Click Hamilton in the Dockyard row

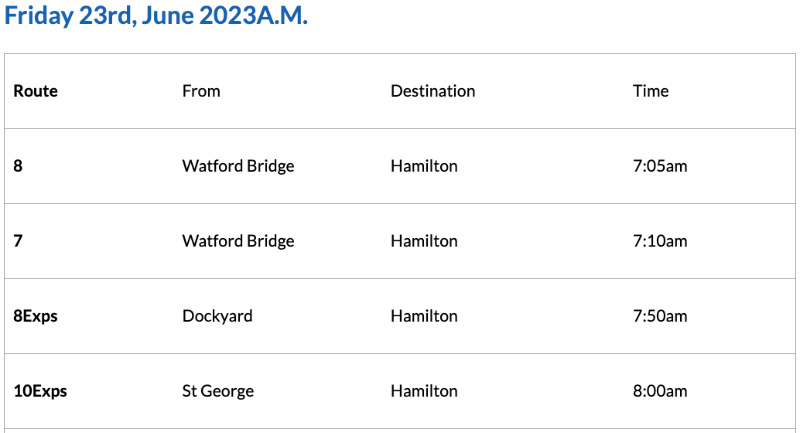[x=424, y=316]
